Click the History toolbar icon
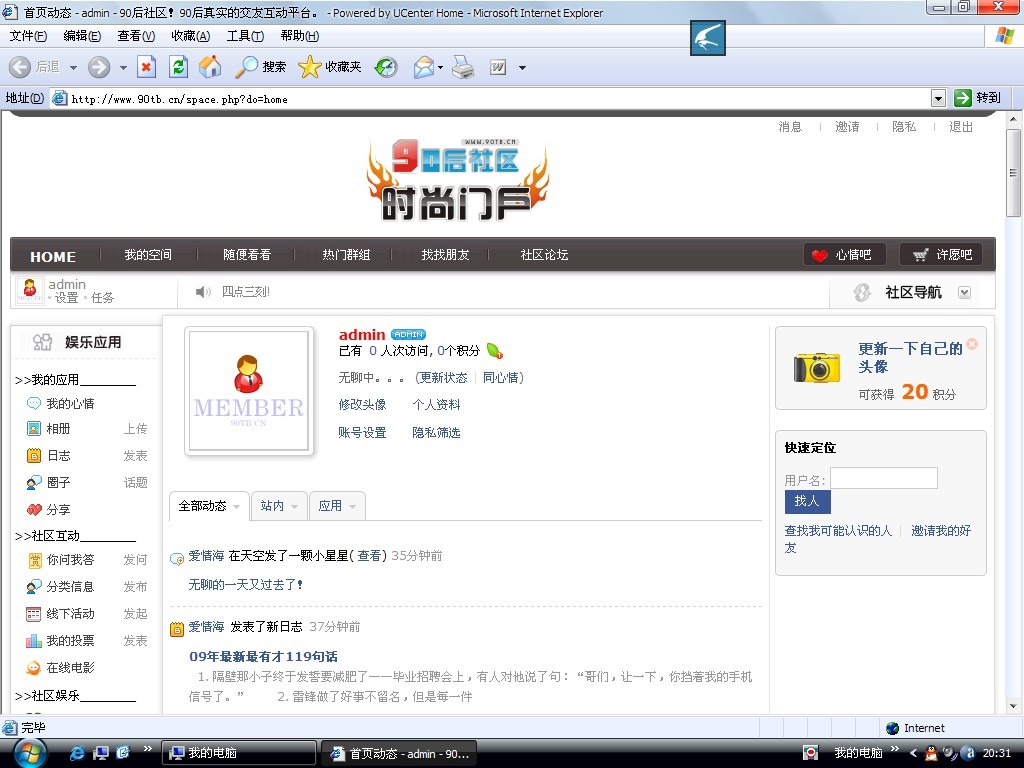This screenshot has width=1024, height=768. 386,67
